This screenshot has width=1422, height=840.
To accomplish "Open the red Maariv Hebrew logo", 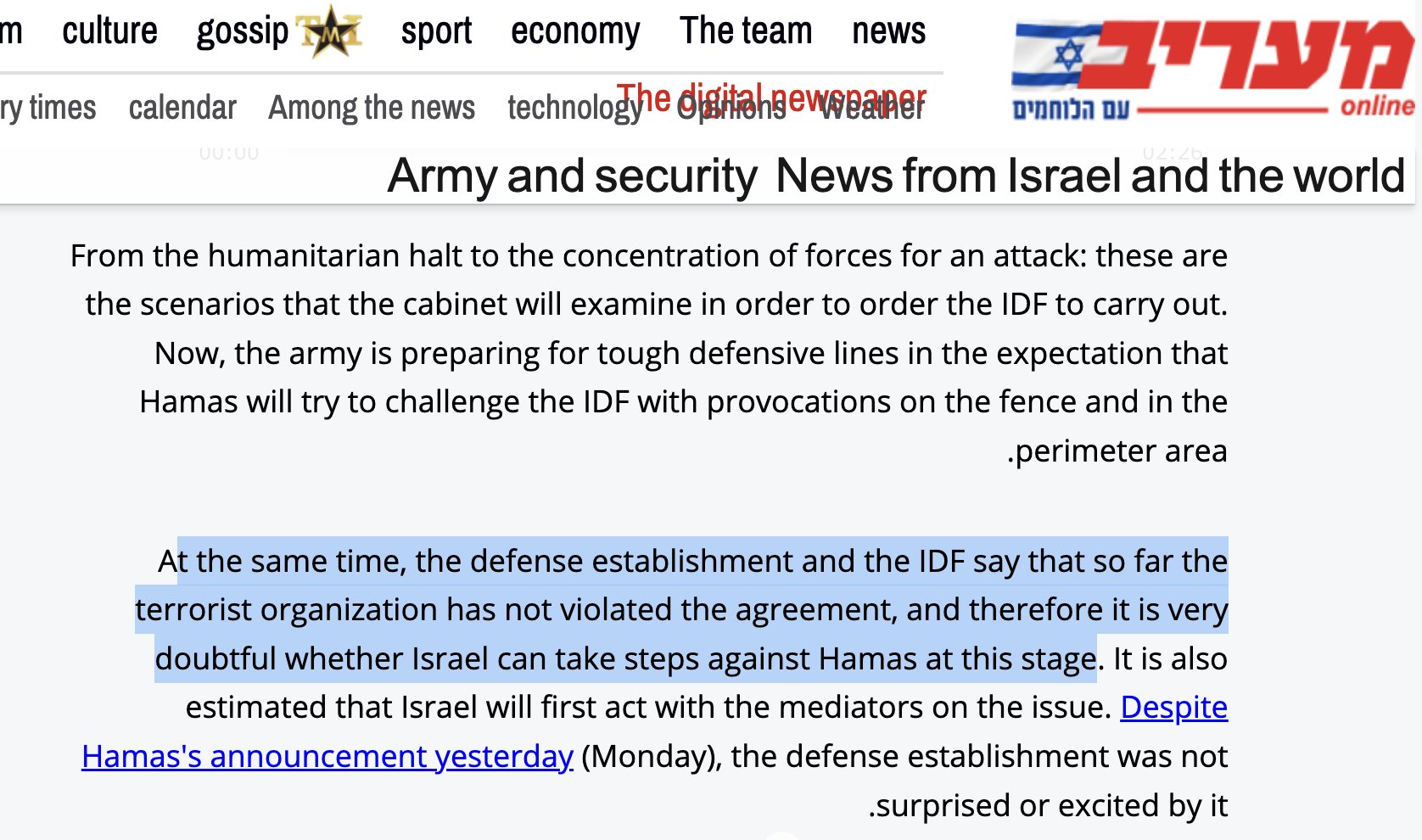I will 1248,55.
